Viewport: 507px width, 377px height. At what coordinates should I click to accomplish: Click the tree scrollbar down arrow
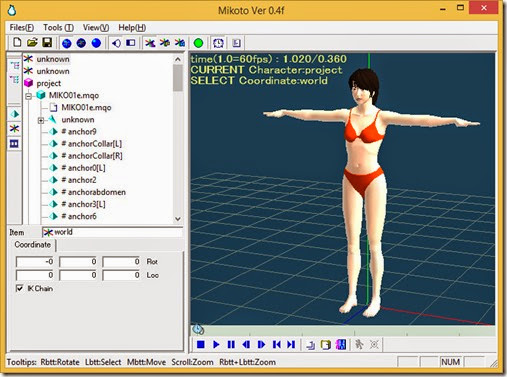pos(178,219)
